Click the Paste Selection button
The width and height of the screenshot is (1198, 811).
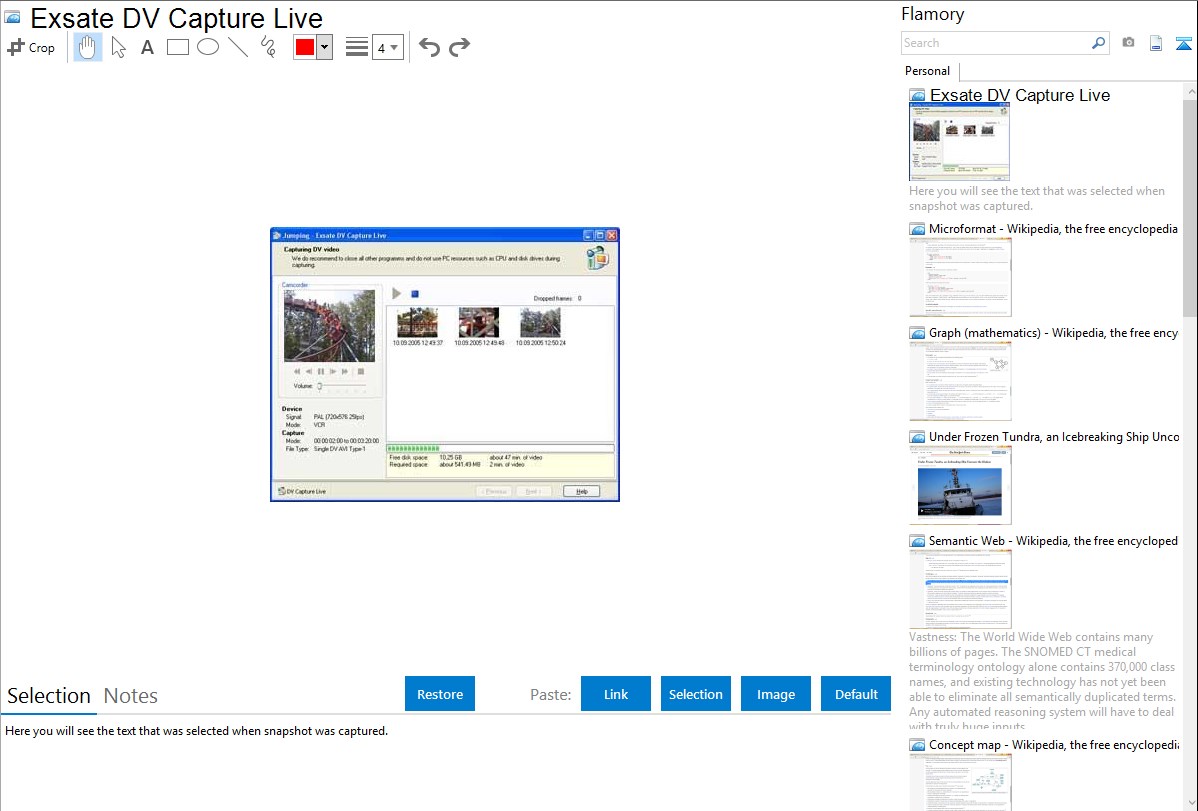[695, 694]
